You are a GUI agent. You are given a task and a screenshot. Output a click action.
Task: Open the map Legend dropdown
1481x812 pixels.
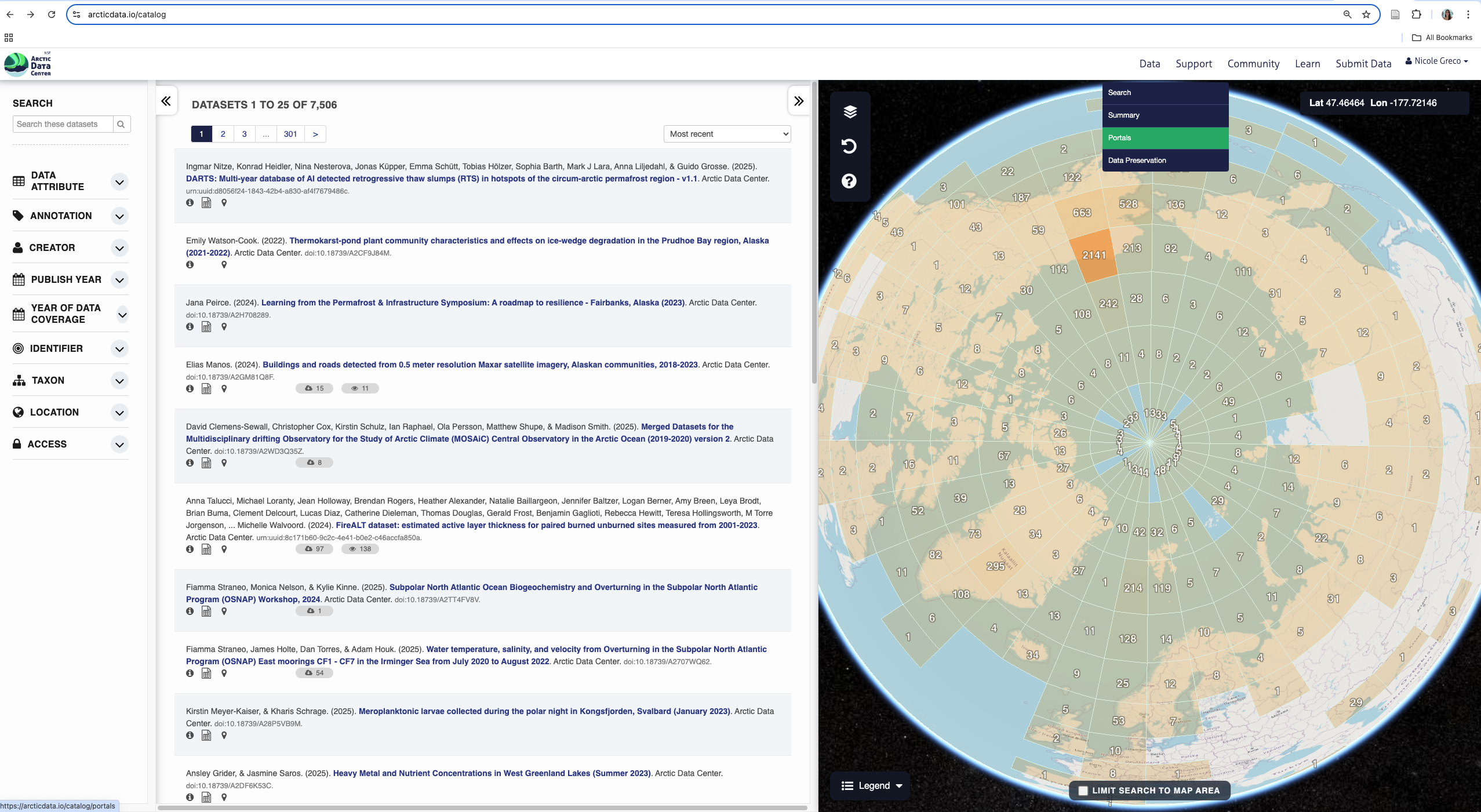872,786
